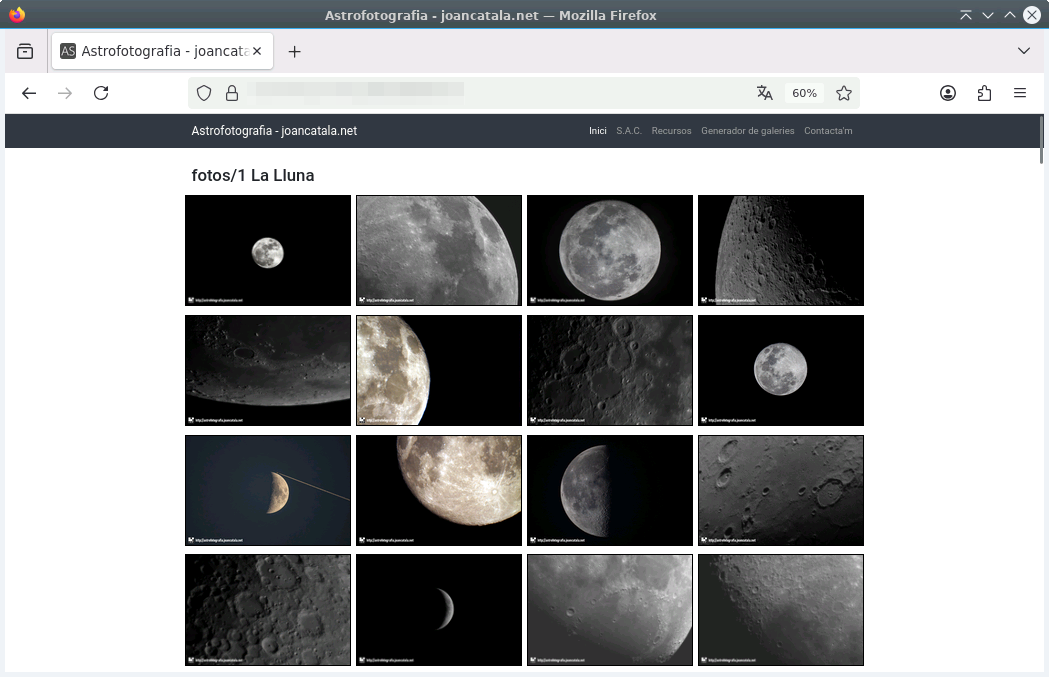Open the Extensions puzzle icon
The height and width of the screenshot is (677, 1049).
(984, 93)
